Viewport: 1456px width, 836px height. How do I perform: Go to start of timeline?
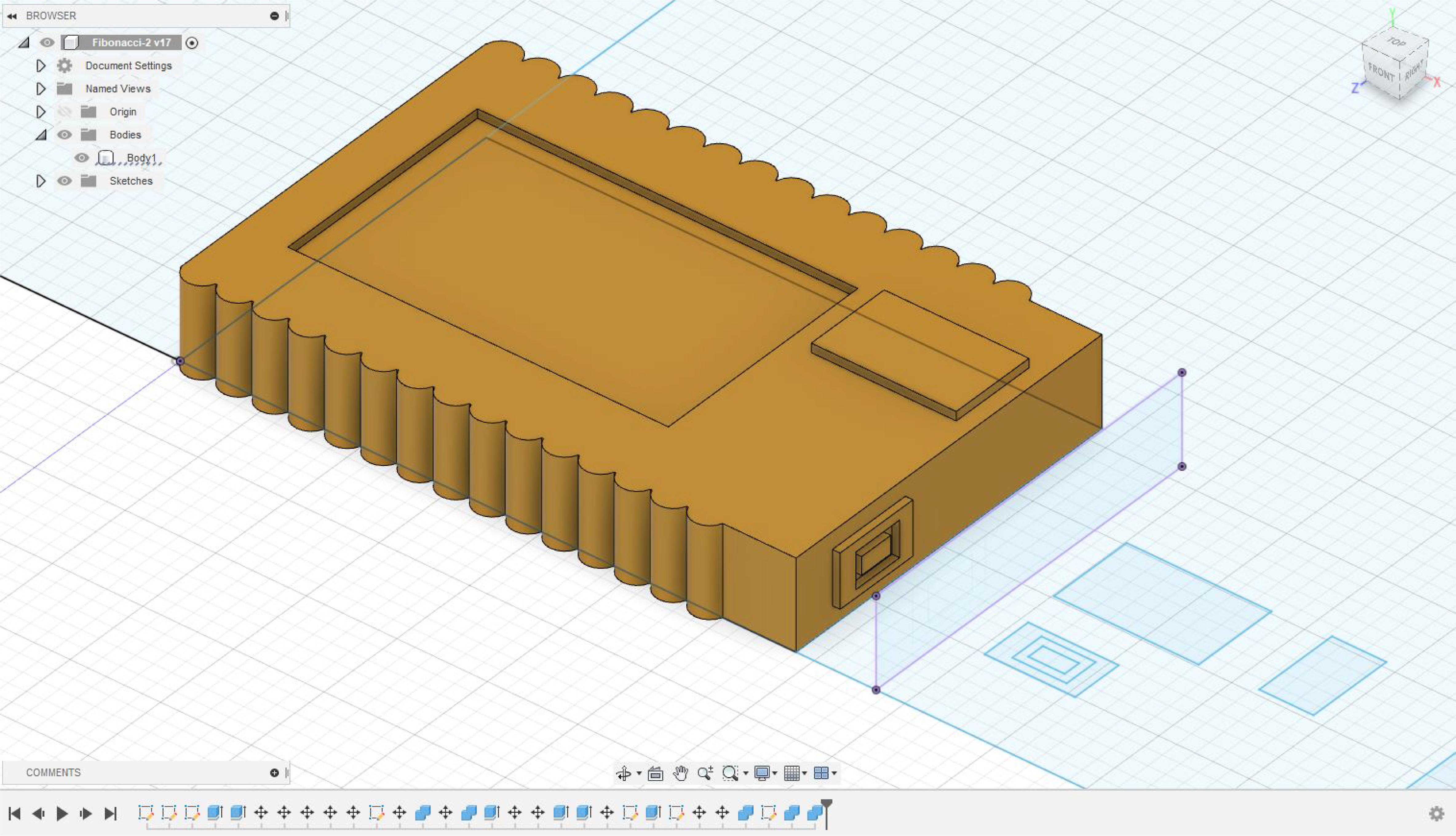pyautogui.click(x=15, y=813)
